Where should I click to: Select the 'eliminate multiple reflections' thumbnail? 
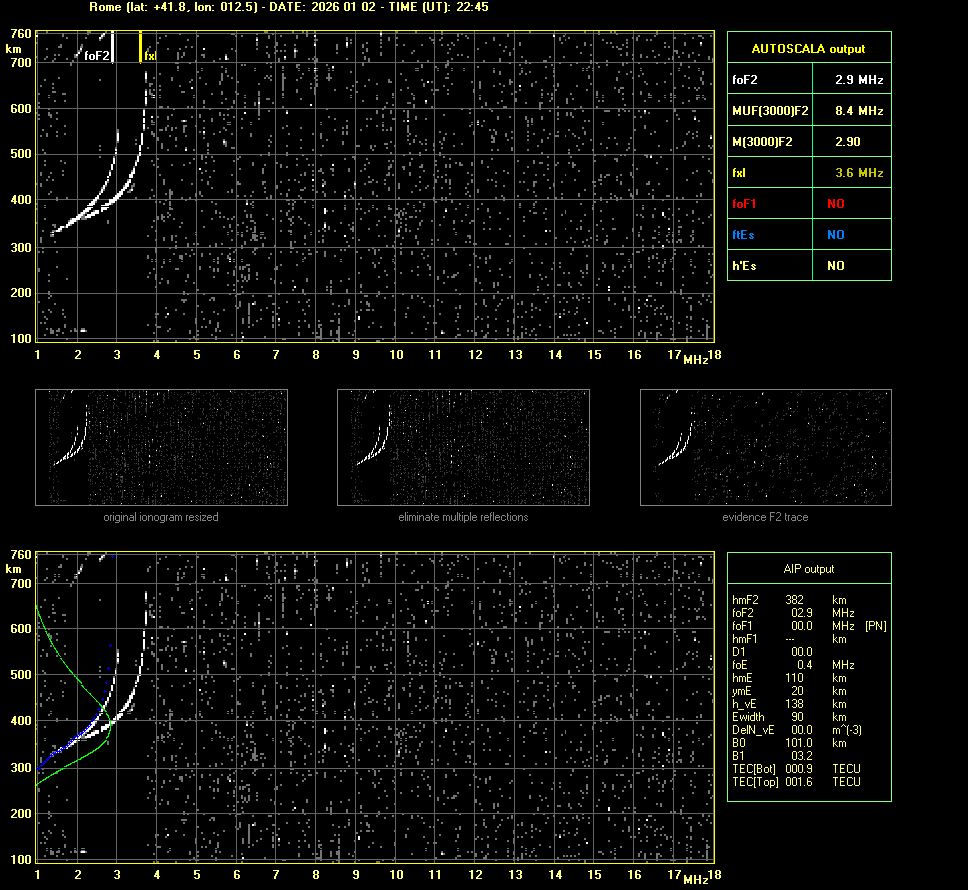(x=463, y=447)
